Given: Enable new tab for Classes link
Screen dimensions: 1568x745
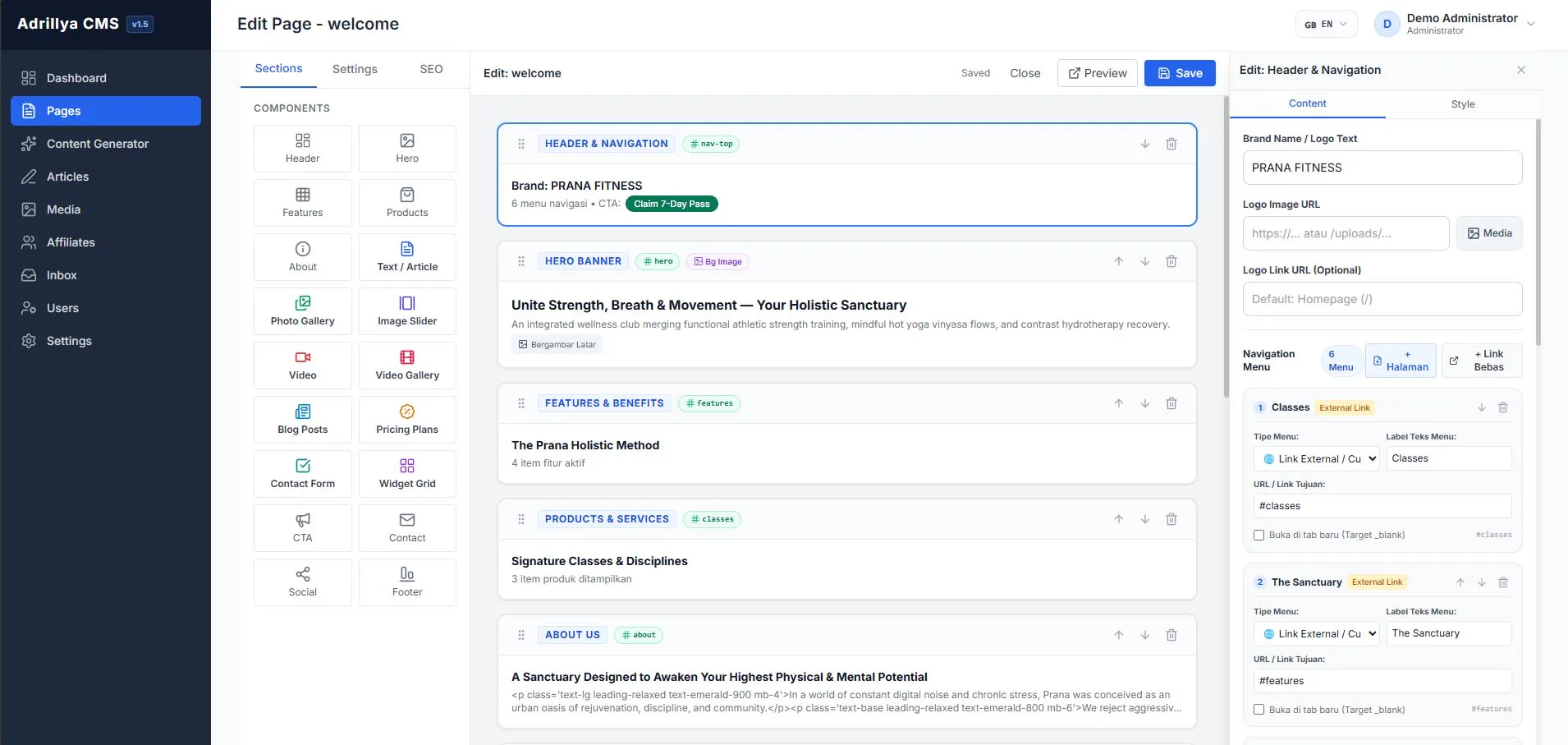Looking at the screenshot, I should (x=1259, y=536).
